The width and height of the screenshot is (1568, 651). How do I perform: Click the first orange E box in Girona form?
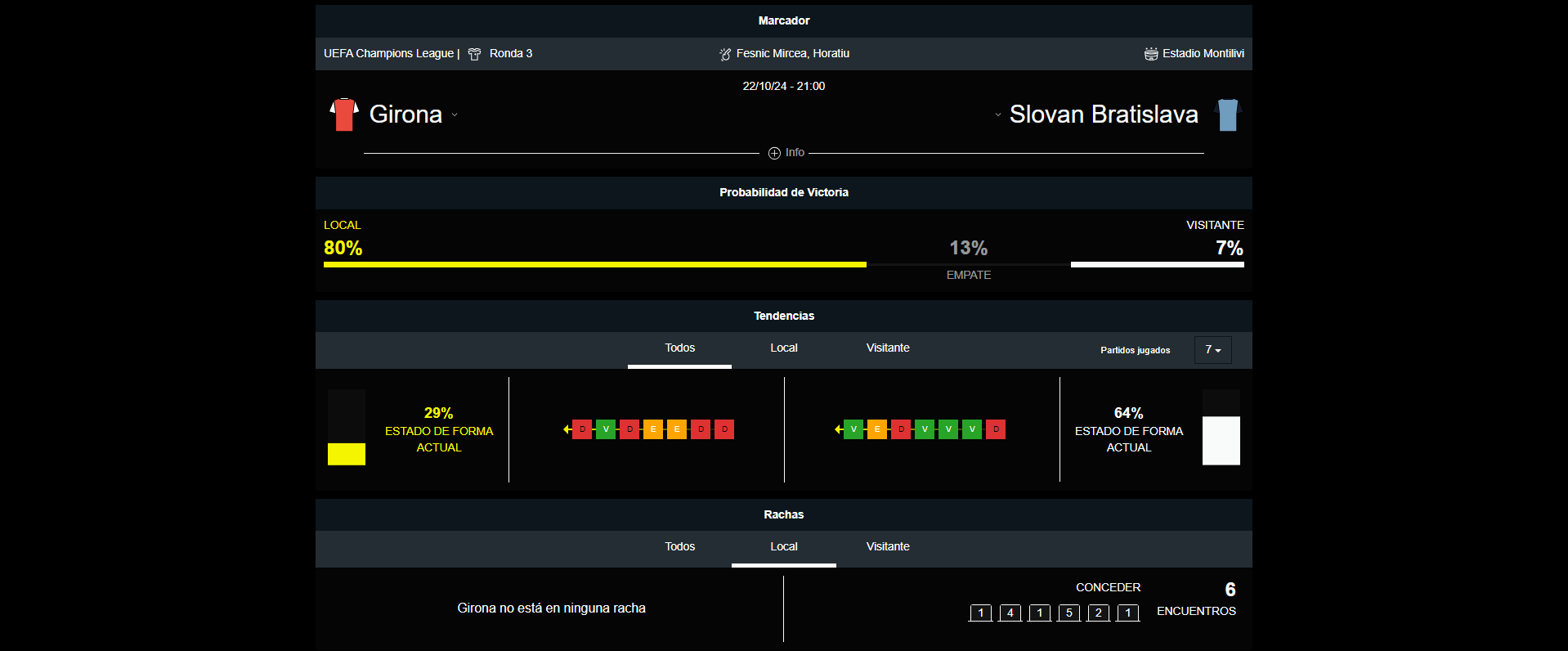click(x=653, y=429)
